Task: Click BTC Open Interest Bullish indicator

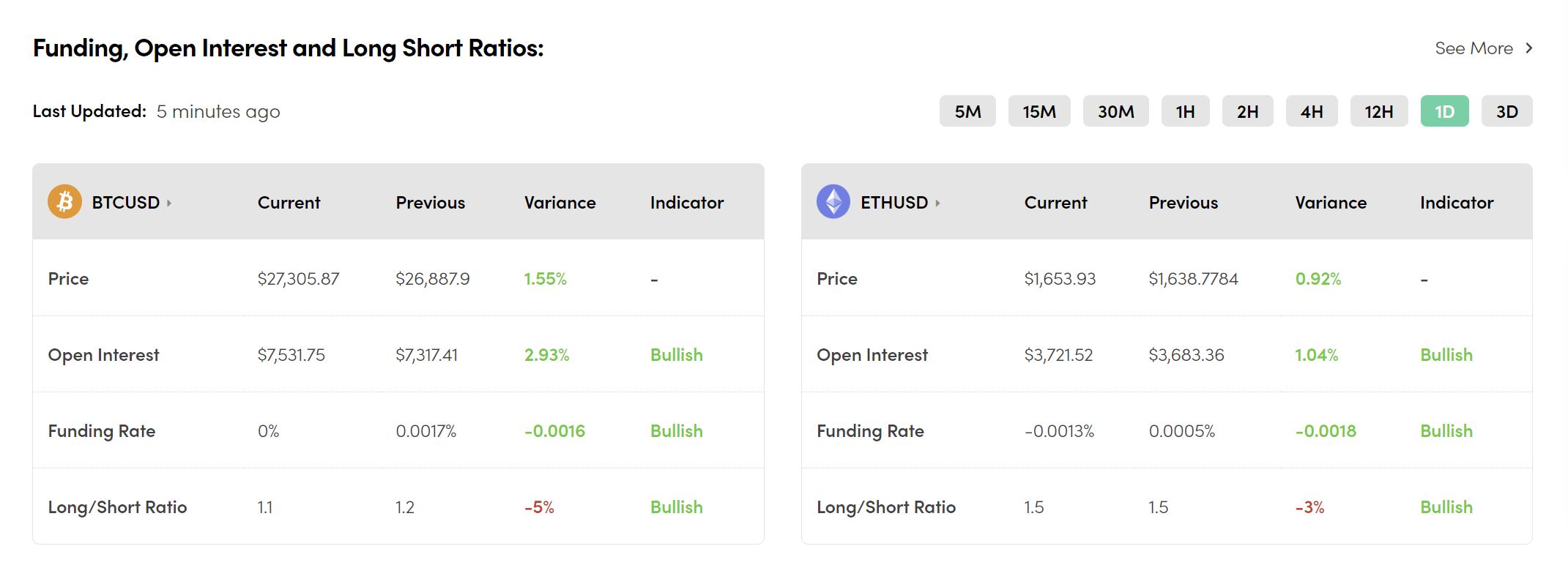Action: [676, 355]
